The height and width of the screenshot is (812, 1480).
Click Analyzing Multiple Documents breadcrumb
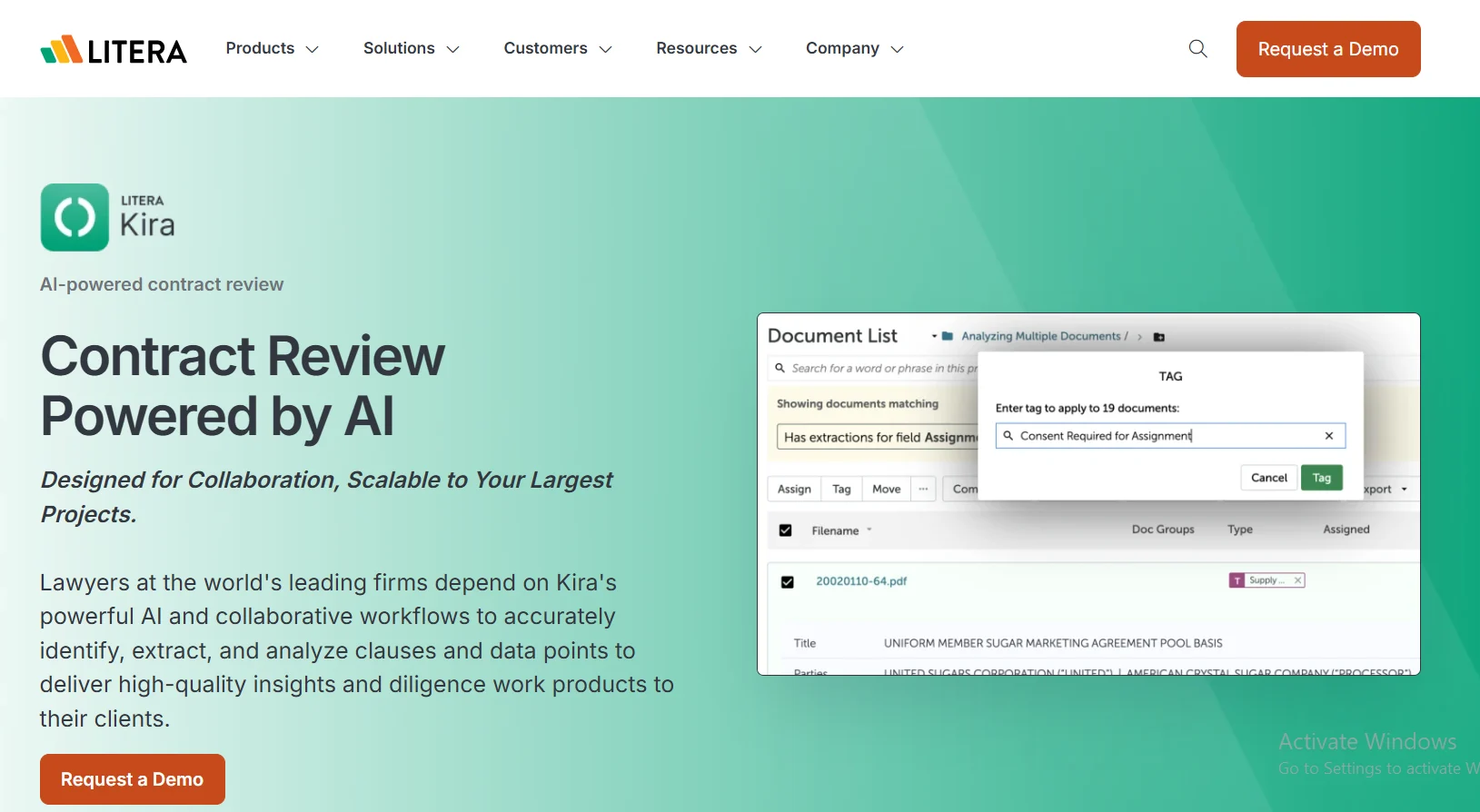pos(1041,336)
